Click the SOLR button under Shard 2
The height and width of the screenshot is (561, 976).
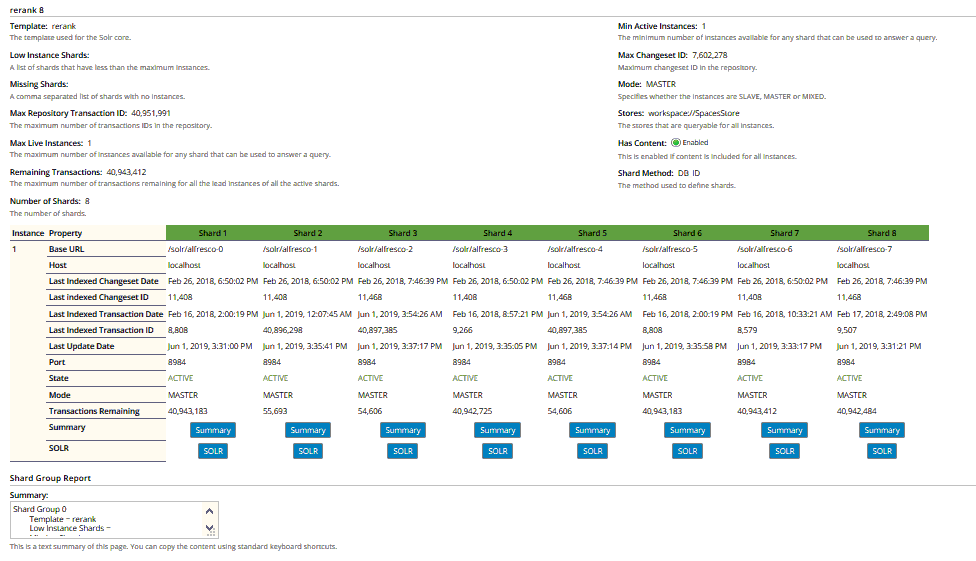[x=307, y=451]
